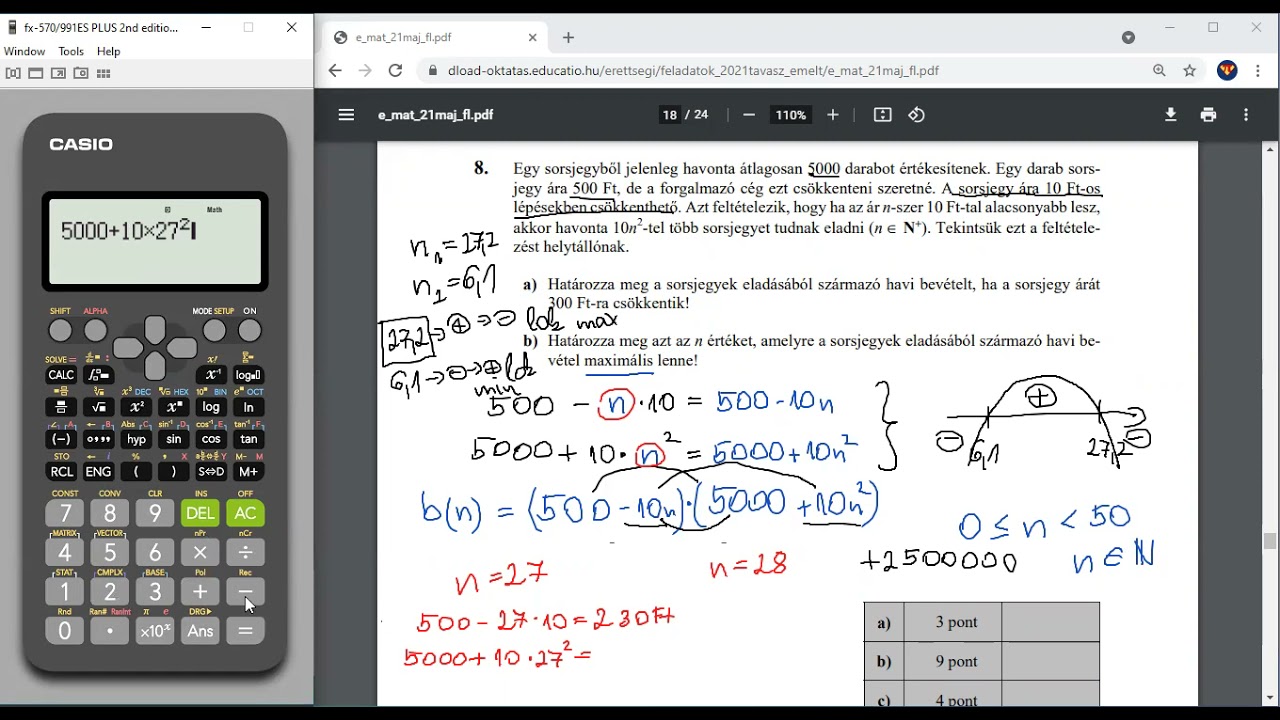Tap the green AC key
Viewport: 1280px width, 720px height.
point(245,513)
